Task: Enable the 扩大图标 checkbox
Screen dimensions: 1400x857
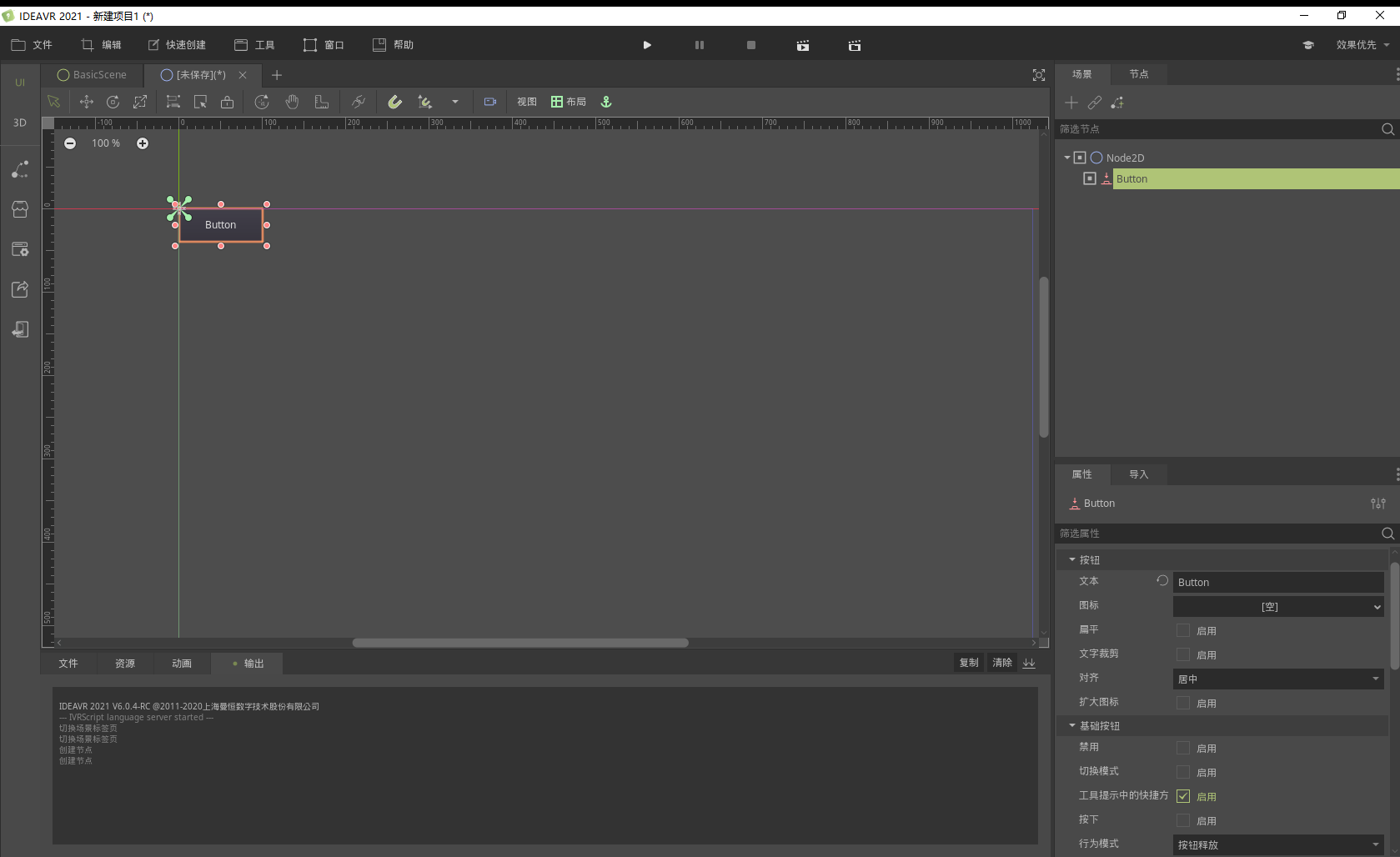Action: (x=1183, y=703)
